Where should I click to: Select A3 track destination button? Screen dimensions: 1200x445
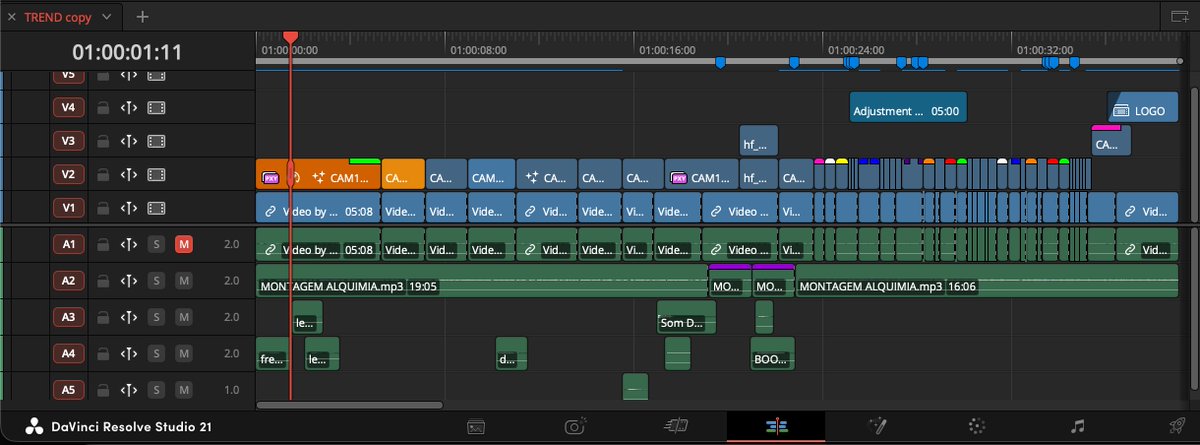(x=68, y=317)
